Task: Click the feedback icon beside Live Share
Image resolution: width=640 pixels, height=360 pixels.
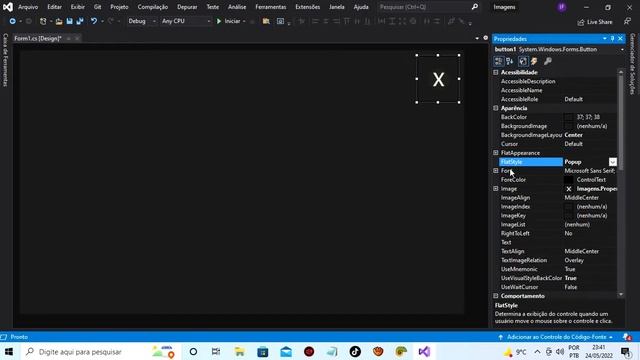Action: click(x=627, y=22)
